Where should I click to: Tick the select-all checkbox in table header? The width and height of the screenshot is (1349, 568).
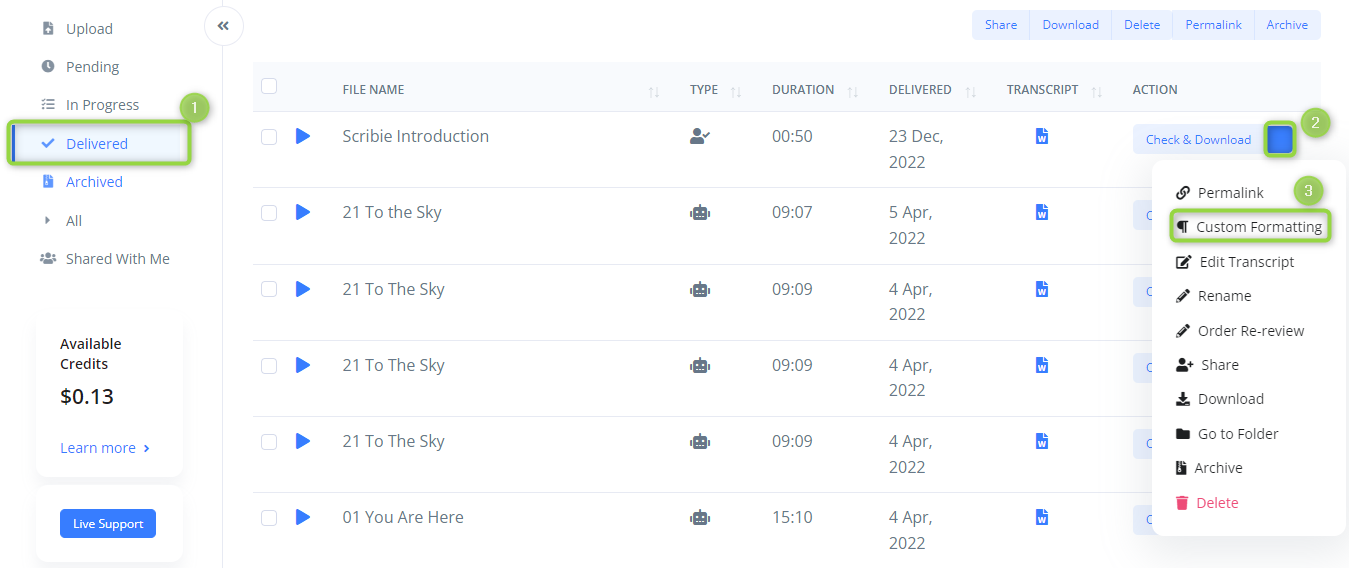269,86
